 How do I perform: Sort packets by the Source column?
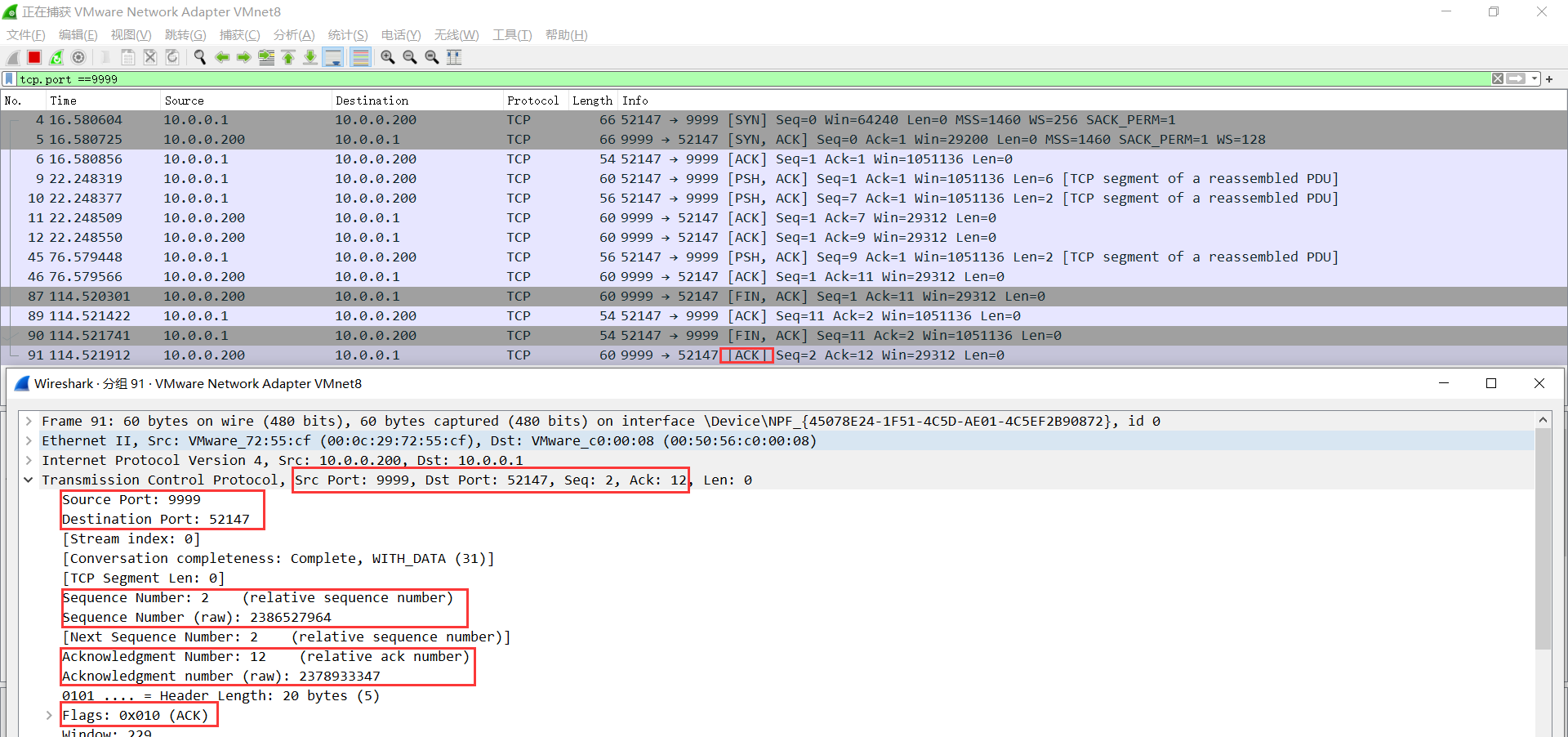click(246, 100)
